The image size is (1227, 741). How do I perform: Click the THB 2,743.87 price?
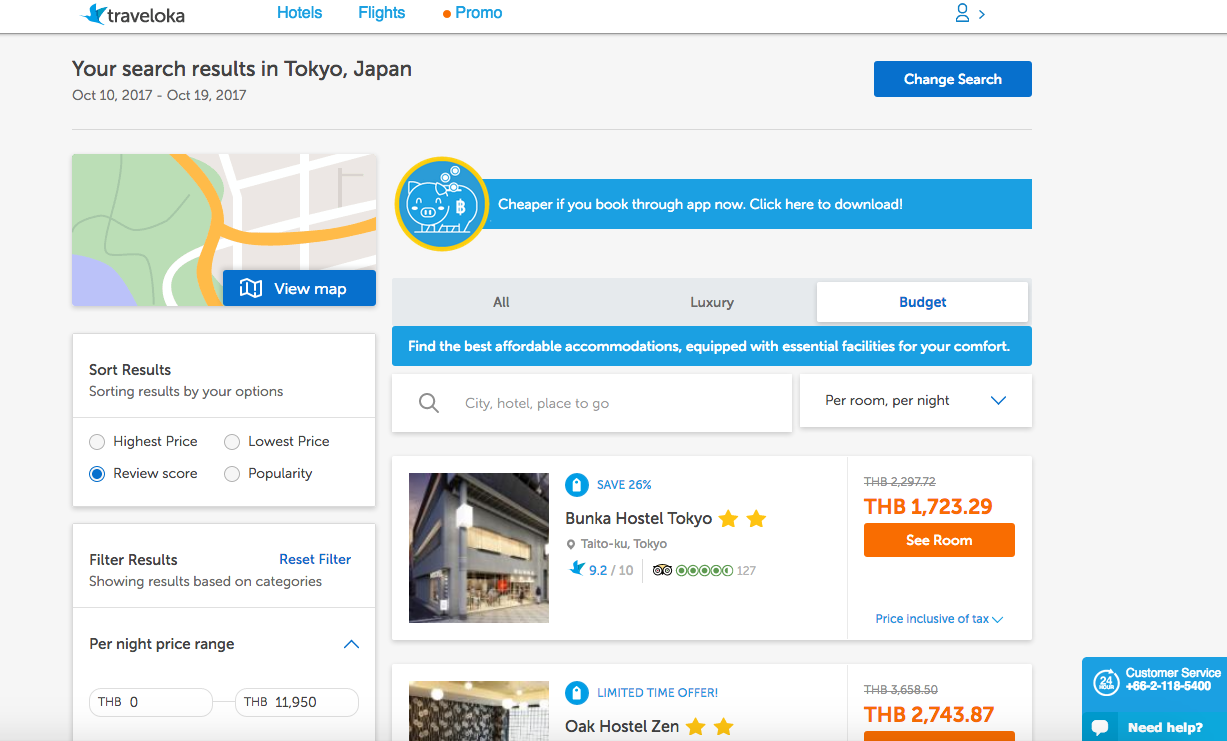[929, 714]
